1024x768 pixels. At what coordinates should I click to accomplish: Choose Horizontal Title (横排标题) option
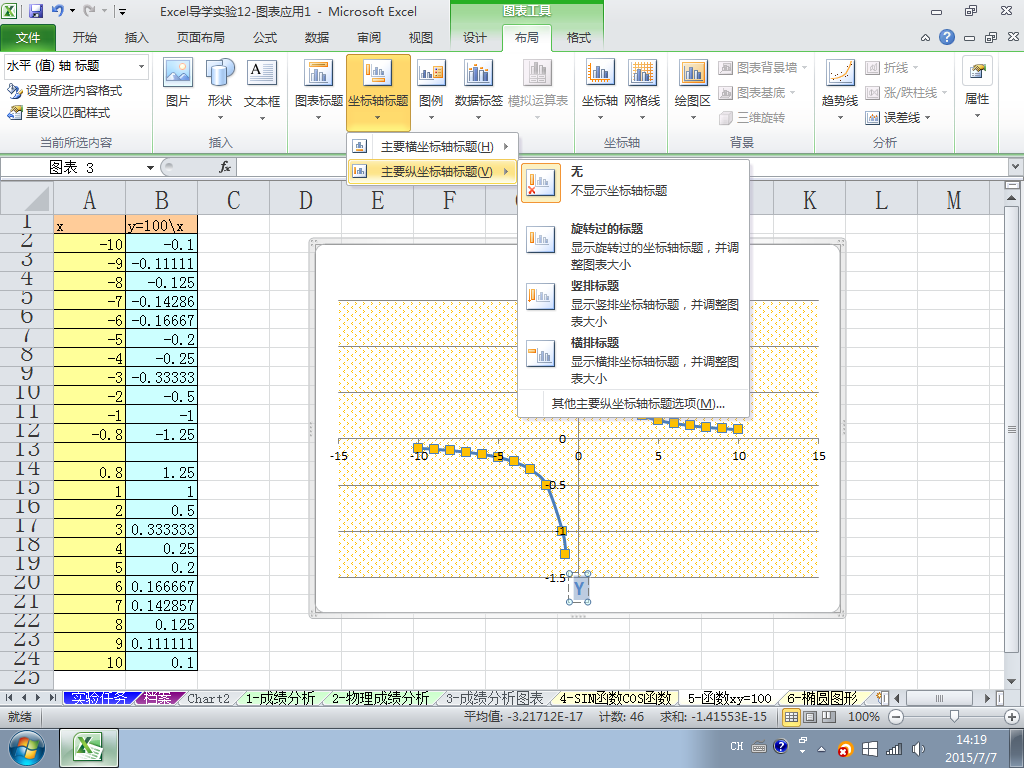[x=633, y=360]
